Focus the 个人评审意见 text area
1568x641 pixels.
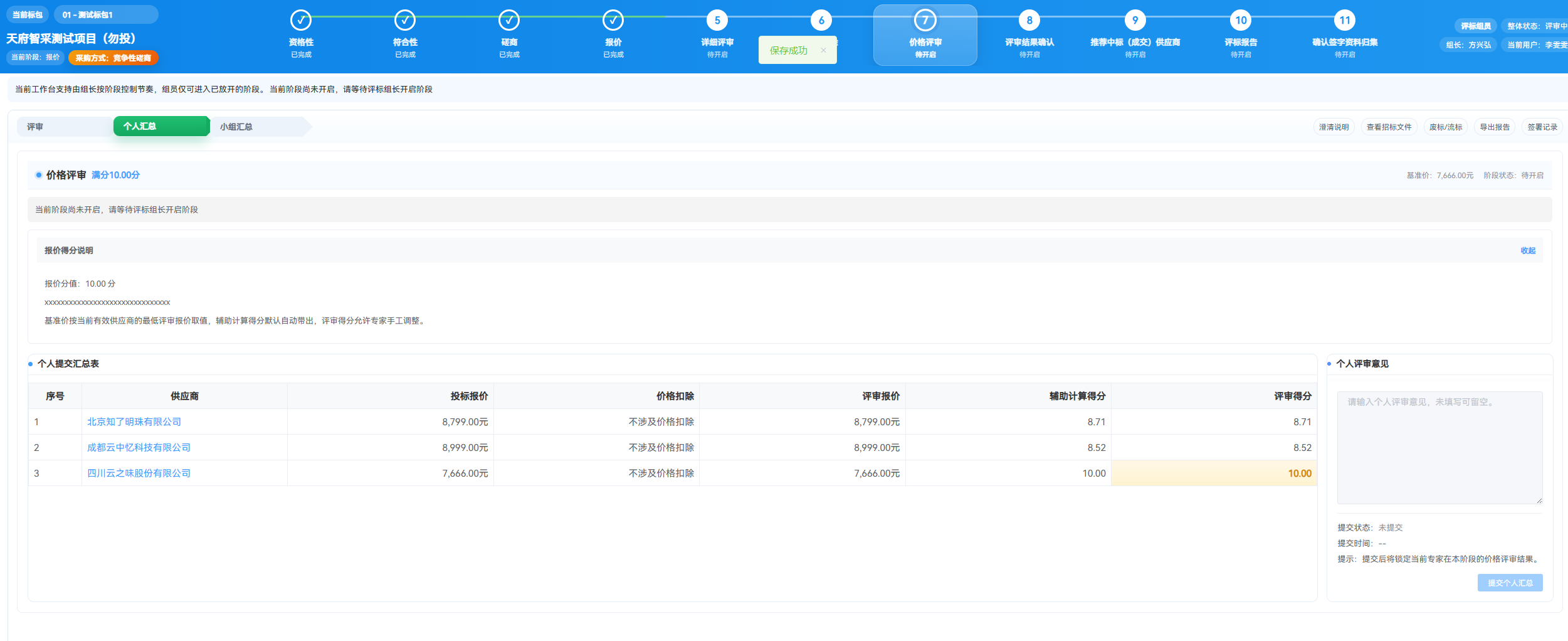(x=1439, y=447)
